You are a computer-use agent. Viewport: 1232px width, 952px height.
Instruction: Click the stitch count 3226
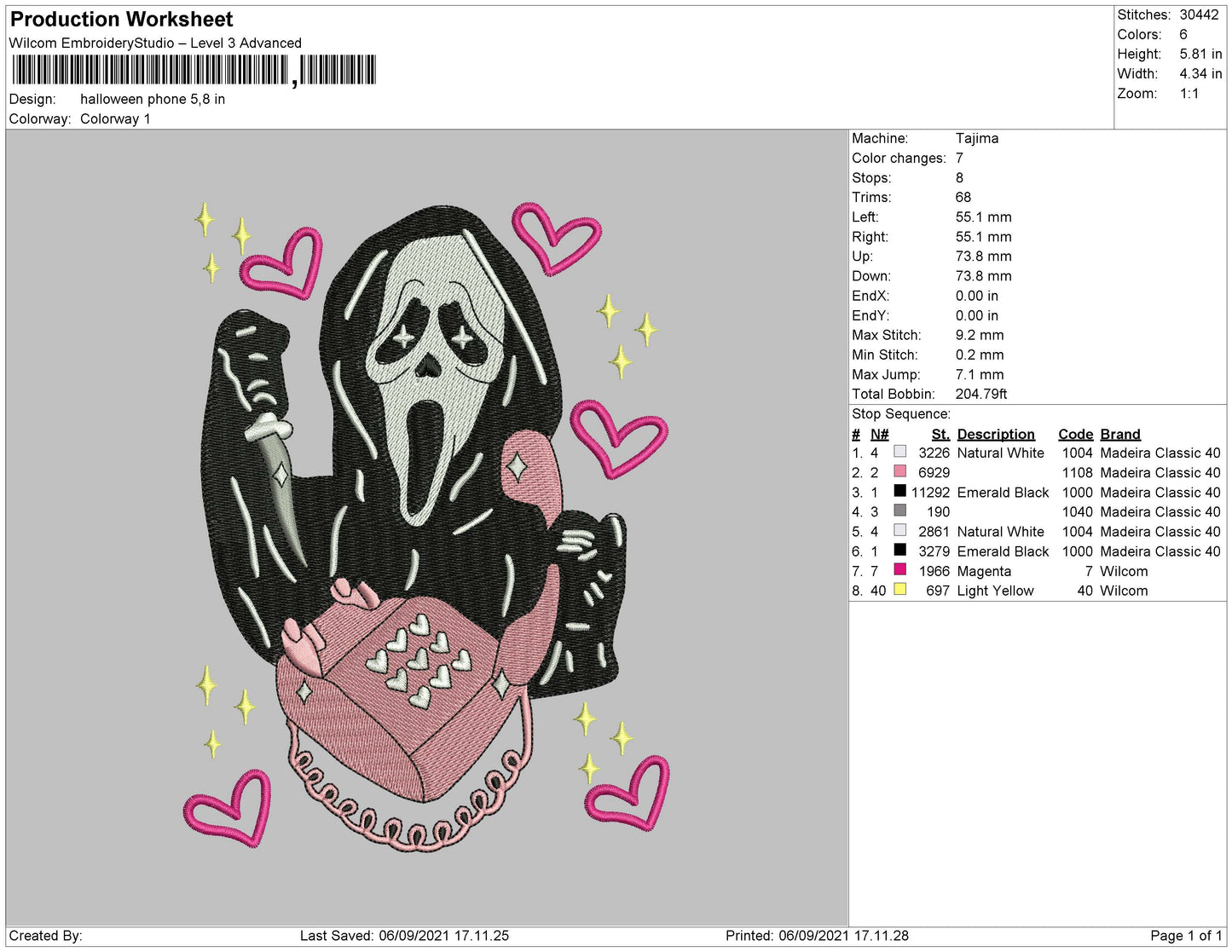[x=934, y=453]
